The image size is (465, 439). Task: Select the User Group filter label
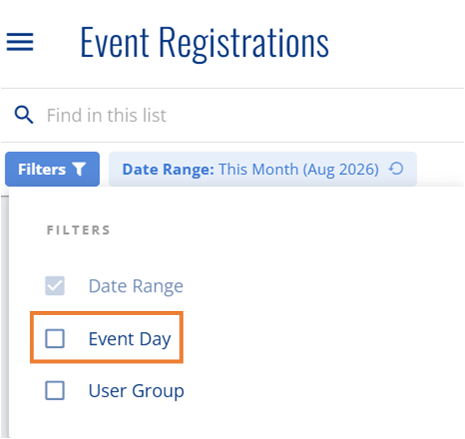click(x=136, y=391)
